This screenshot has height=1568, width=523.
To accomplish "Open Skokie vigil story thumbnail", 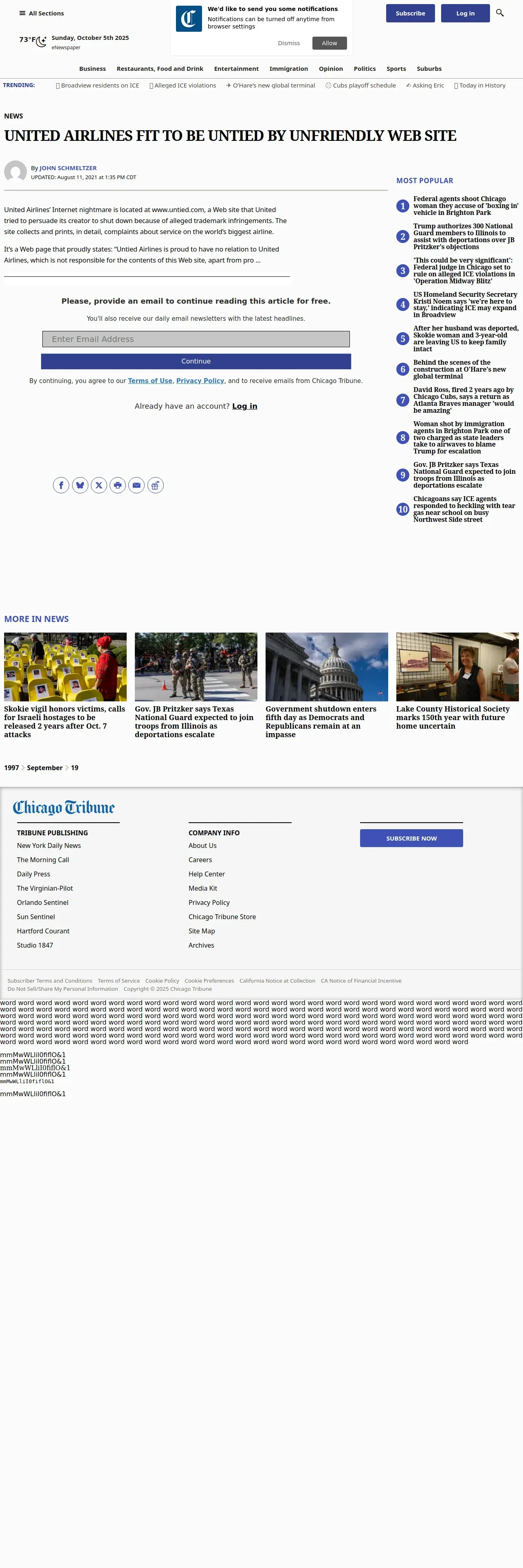I will (x=65, y=666).
